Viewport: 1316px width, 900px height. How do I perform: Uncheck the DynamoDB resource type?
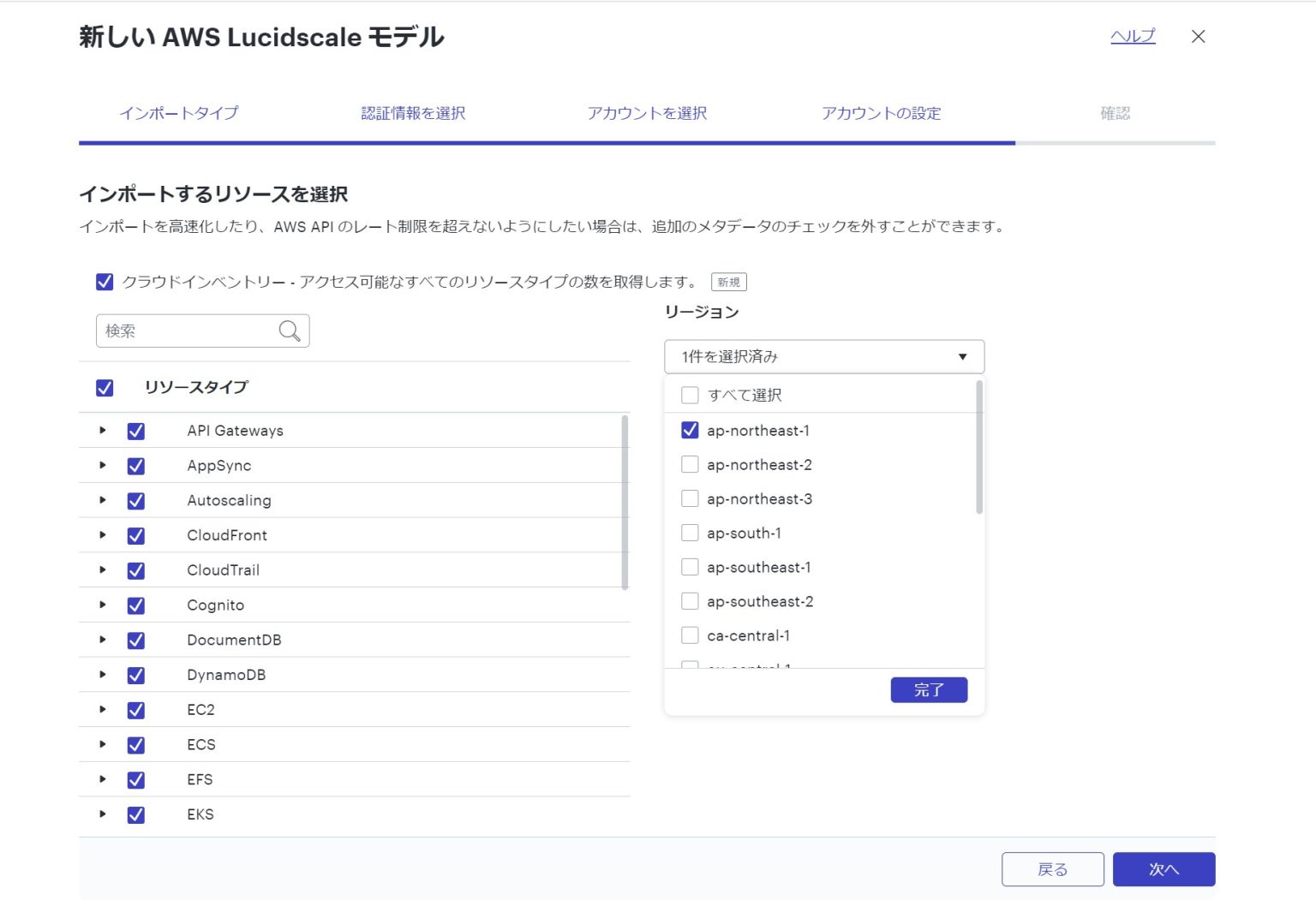pos(135,675)
